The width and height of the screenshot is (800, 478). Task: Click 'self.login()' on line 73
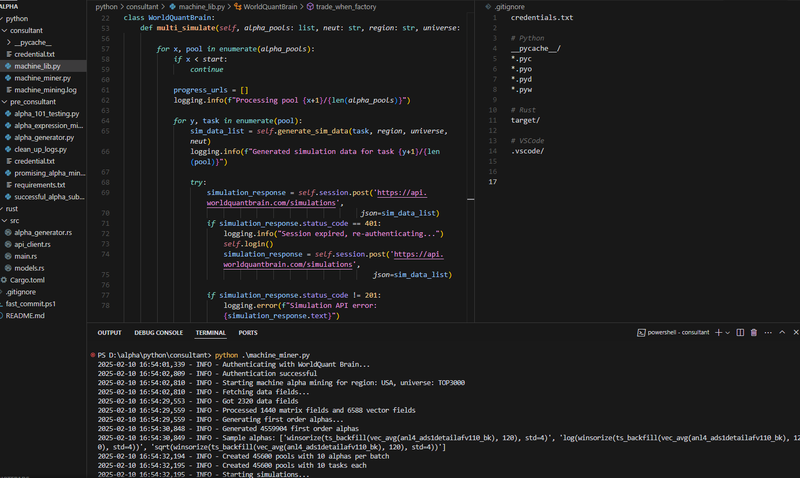[x=248, y=244]
